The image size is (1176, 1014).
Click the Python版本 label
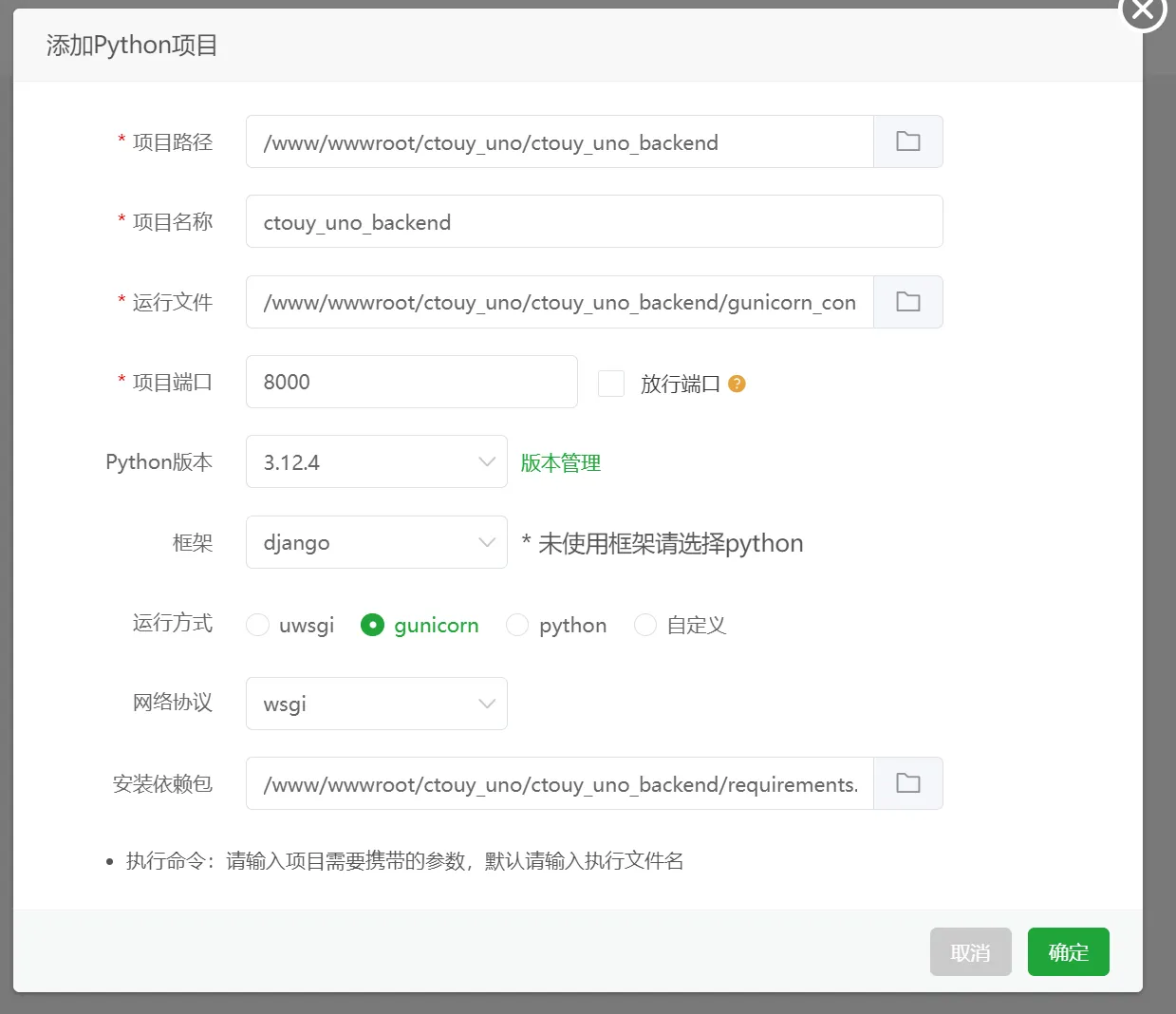(x=159, y=462)
